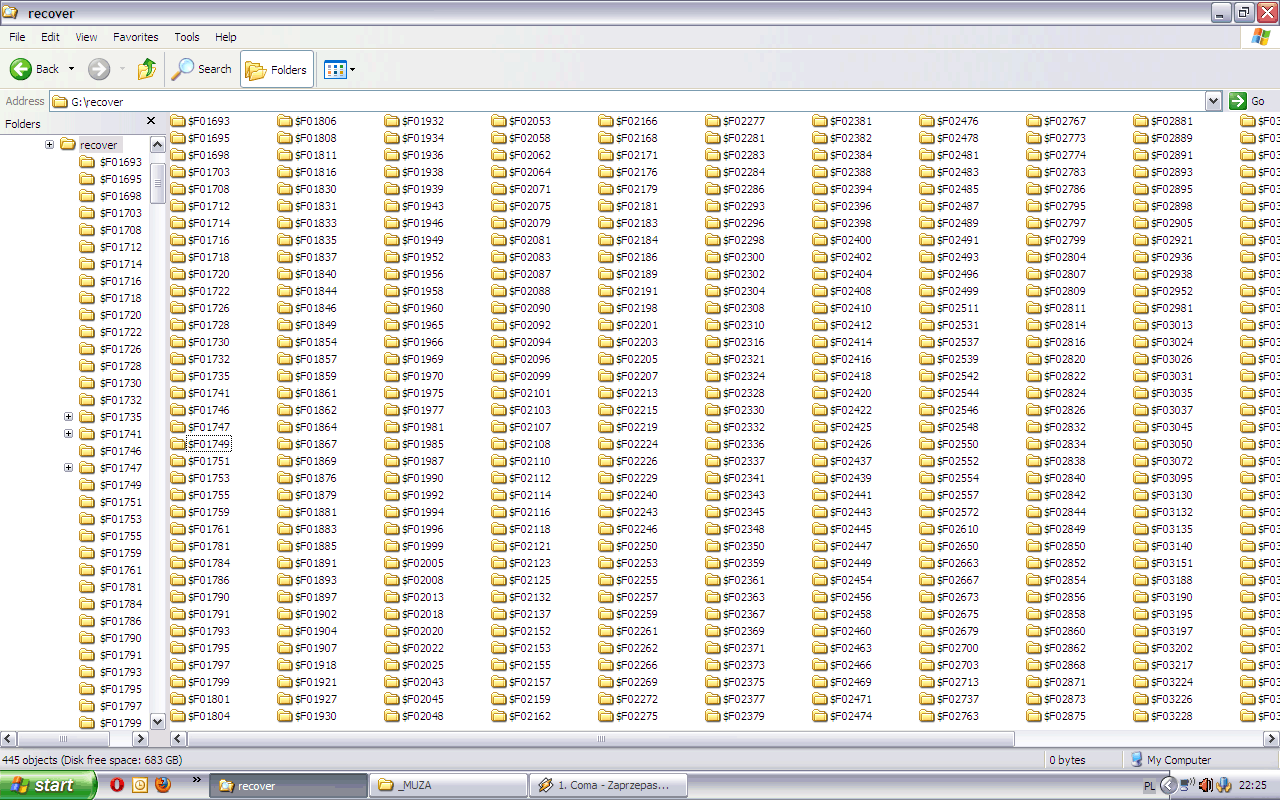Select folder $F02048 in the file list
Image resolution: width=1280 pixels, height=800 pixels.
pyautogui.click(x=413, y=716)
